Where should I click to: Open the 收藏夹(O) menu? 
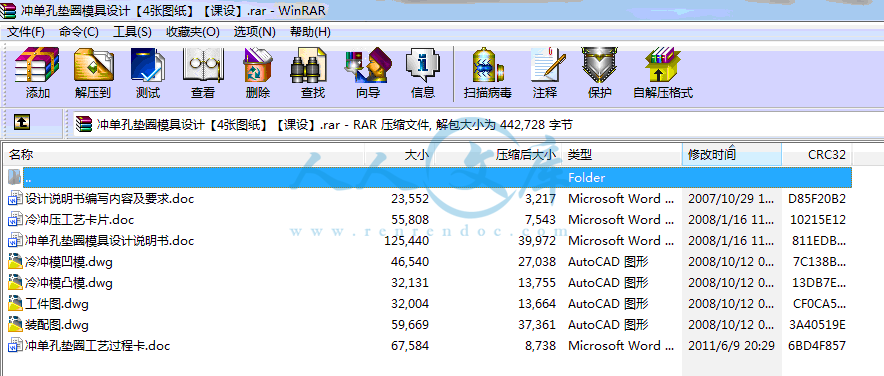193,32
